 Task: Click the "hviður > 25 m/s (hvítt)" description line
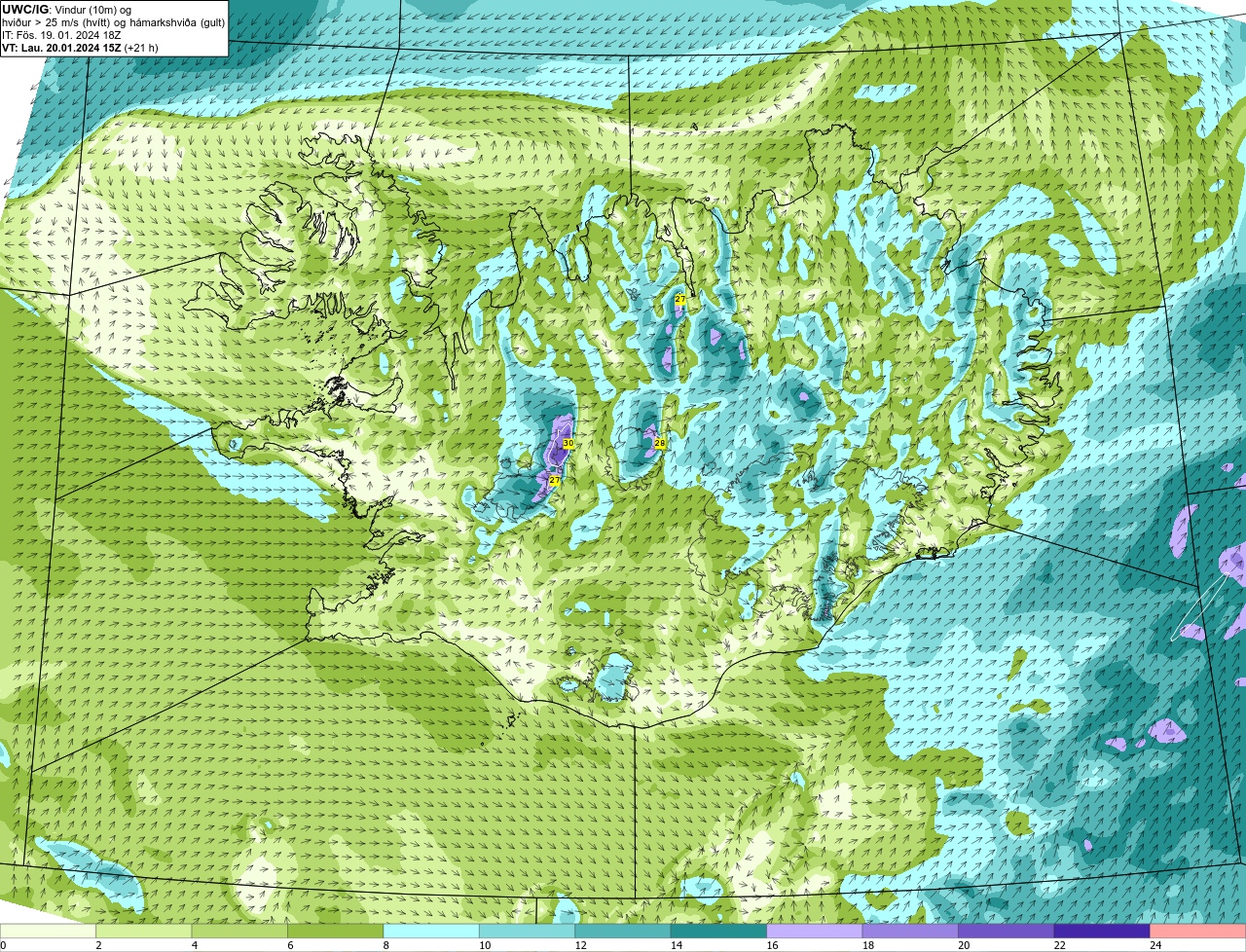[114, 22]
